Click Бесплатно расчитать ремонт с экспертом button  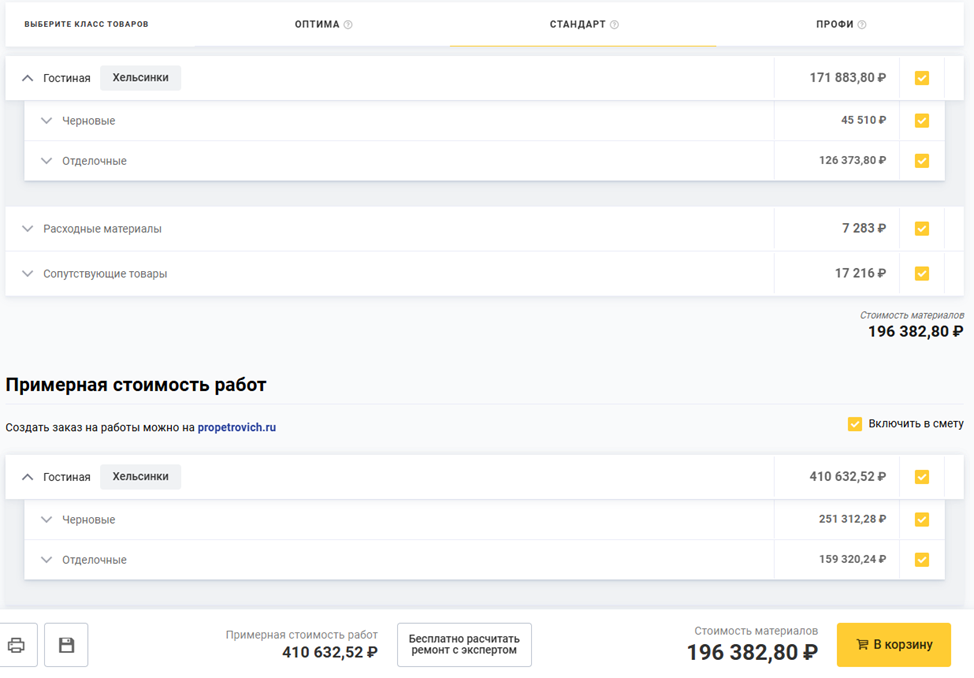[464, 645]
